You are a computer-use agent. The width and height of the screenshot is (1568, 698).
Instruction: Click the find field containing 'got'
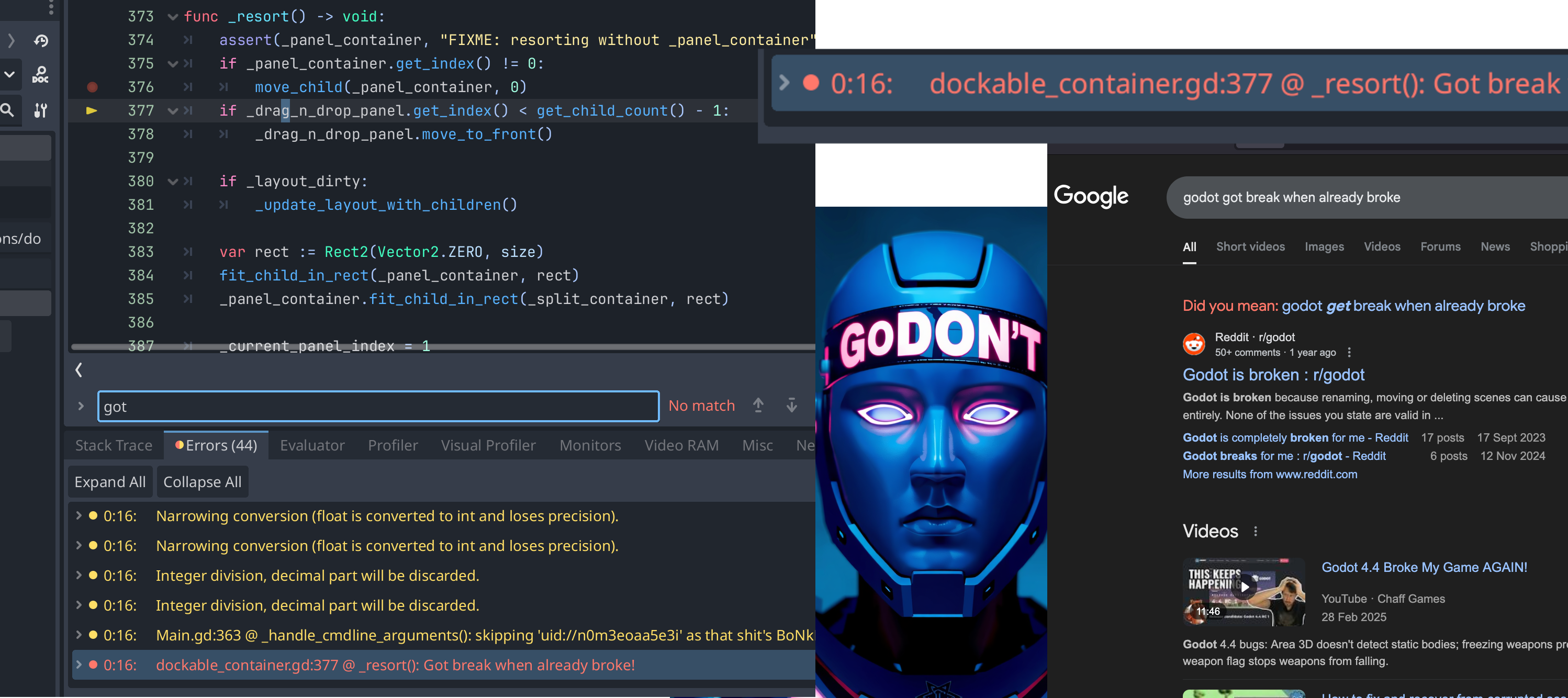pyautogui.click(x=378, y=407)
